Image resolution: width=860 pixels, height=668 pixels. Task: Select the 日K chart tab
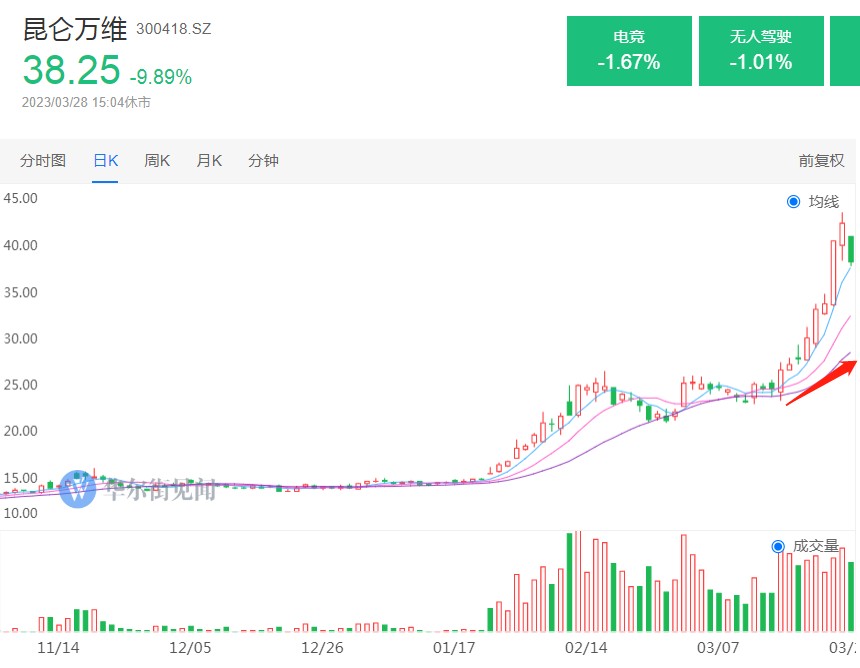tap(105, 161)
